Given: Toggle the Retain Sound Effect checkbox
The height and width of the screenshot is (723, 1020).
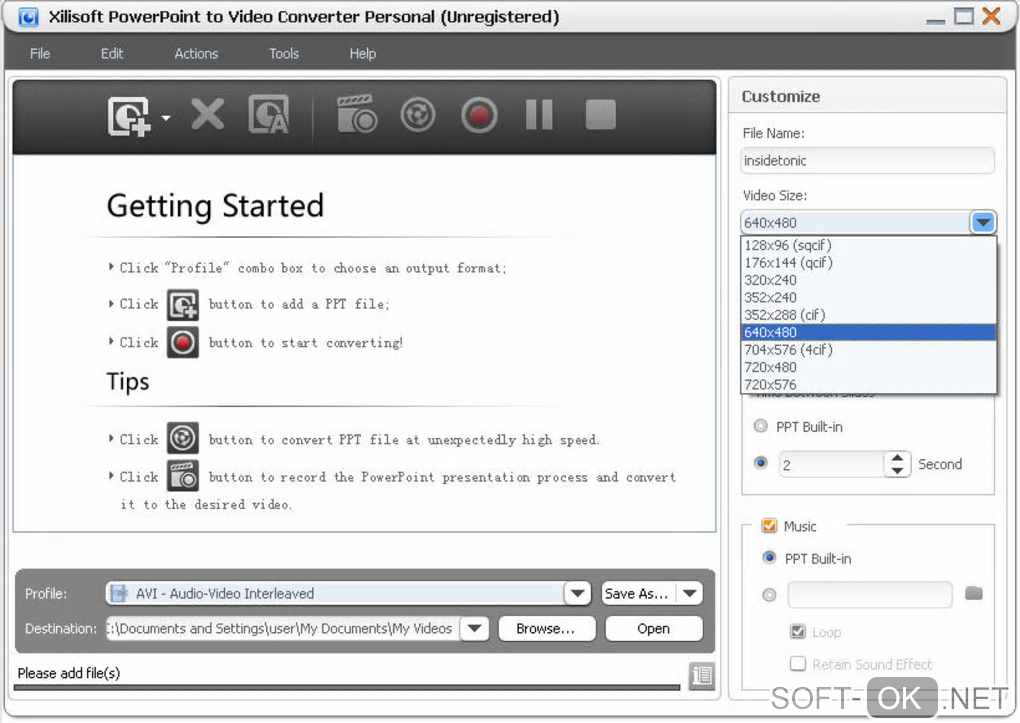Looking at the screenshot, I should click(798, 664).
